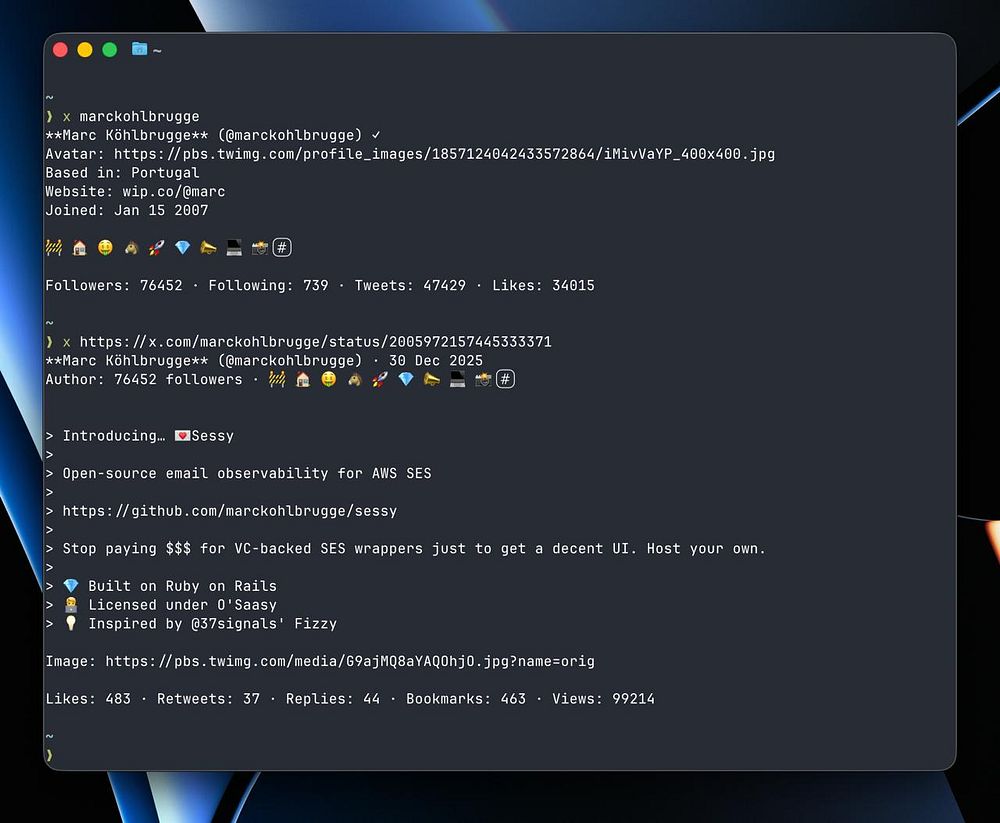Click 'Tweets: 47429' value
Image resolution: width=1000 pixels, height=823 pixels.
click(x=410, y=285)
